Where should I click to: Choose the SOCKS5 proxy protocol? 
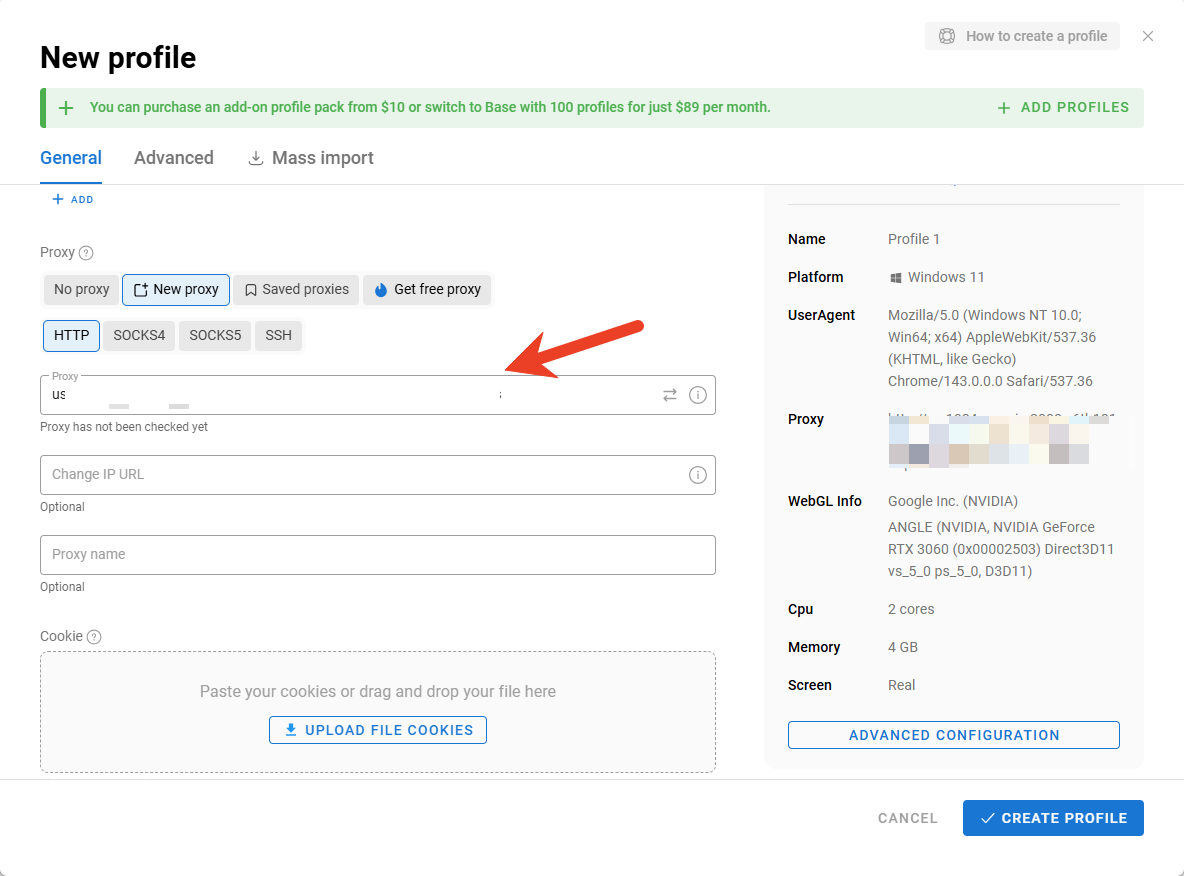215,336
